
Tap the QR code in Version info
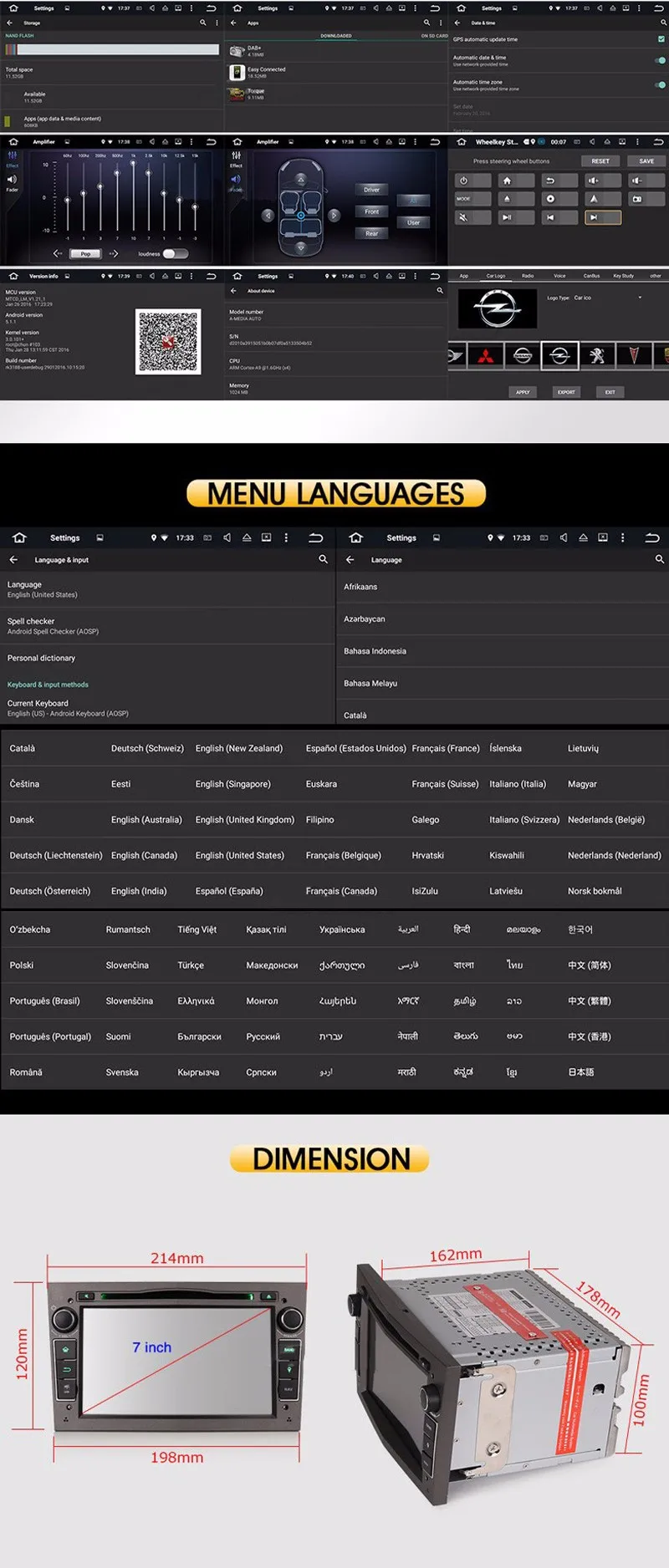(x=168, y=341)
